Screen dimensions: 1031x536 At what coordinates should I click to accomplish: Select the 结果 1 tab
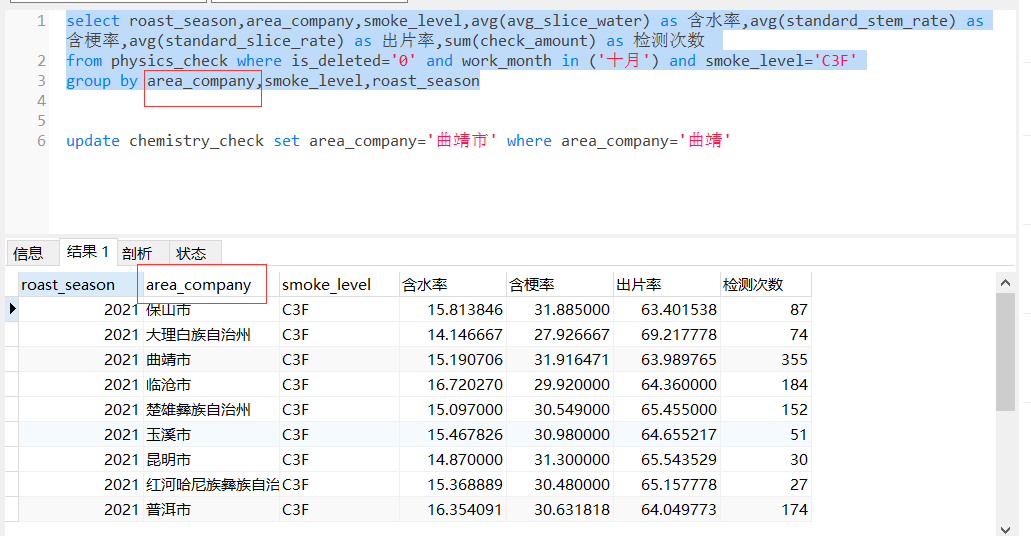click(x=87, y=252)
